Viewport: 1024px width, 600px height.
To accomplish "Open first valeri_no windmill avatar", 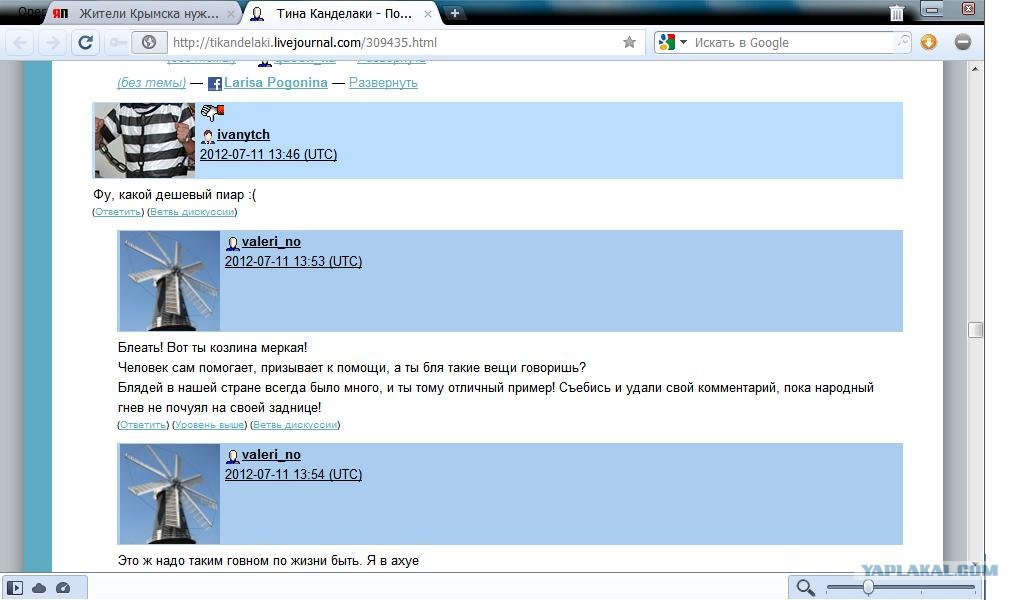I will [x=169, y=281].
